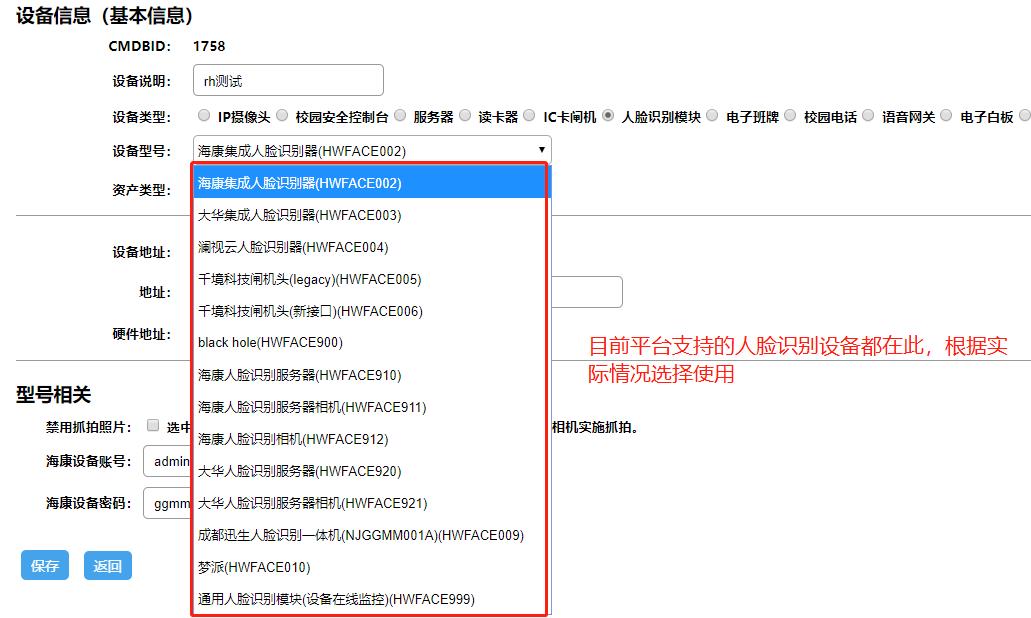The image size is (1031, 618).
Task: Click the 设备说明 text field
Action: pyautogui.click(x=288, y=81)
